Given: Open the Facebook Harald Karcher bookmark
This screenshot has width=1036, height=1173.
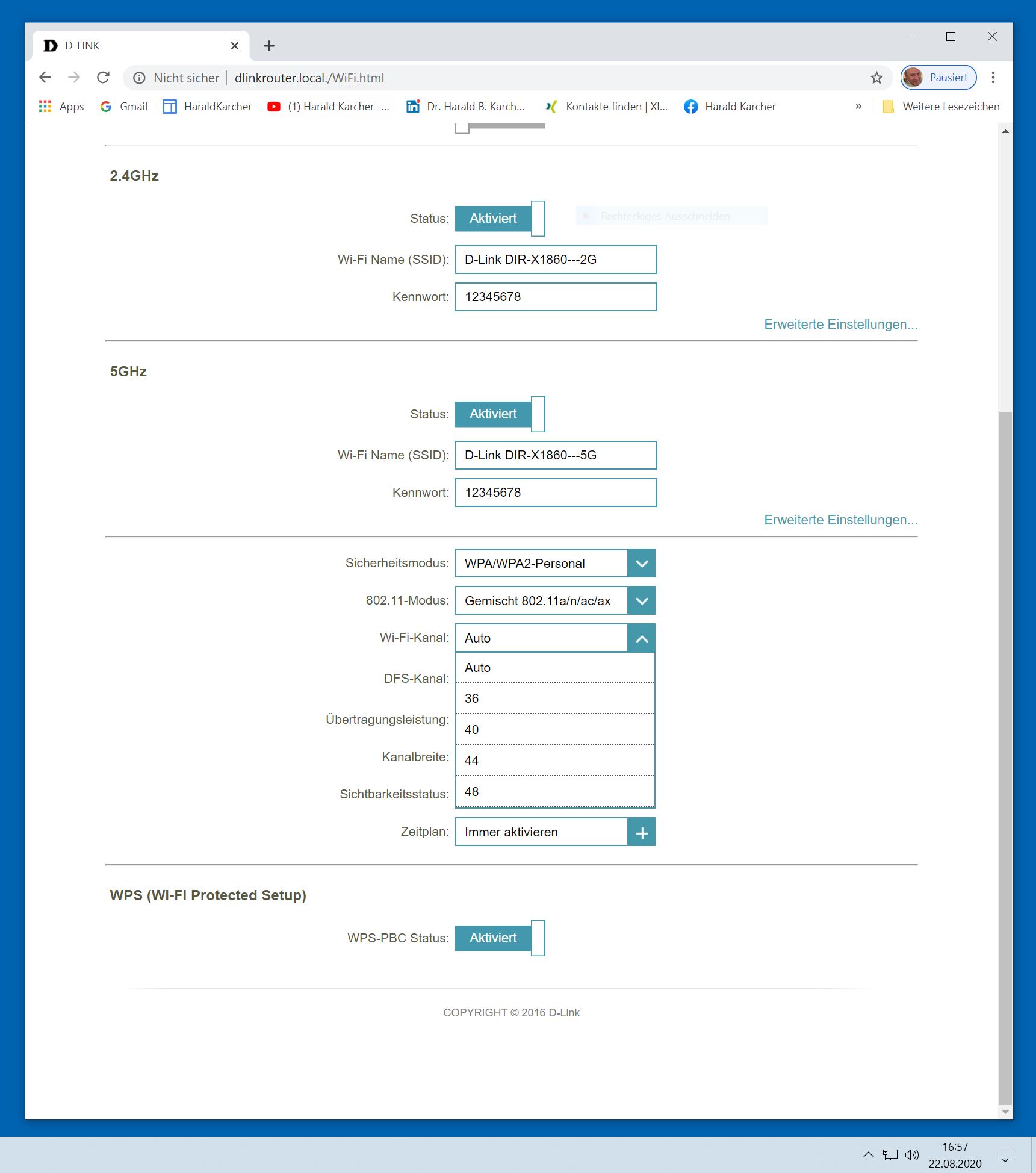Looking at the screenshot, I should pyautogui.click(x=730, y=107).
